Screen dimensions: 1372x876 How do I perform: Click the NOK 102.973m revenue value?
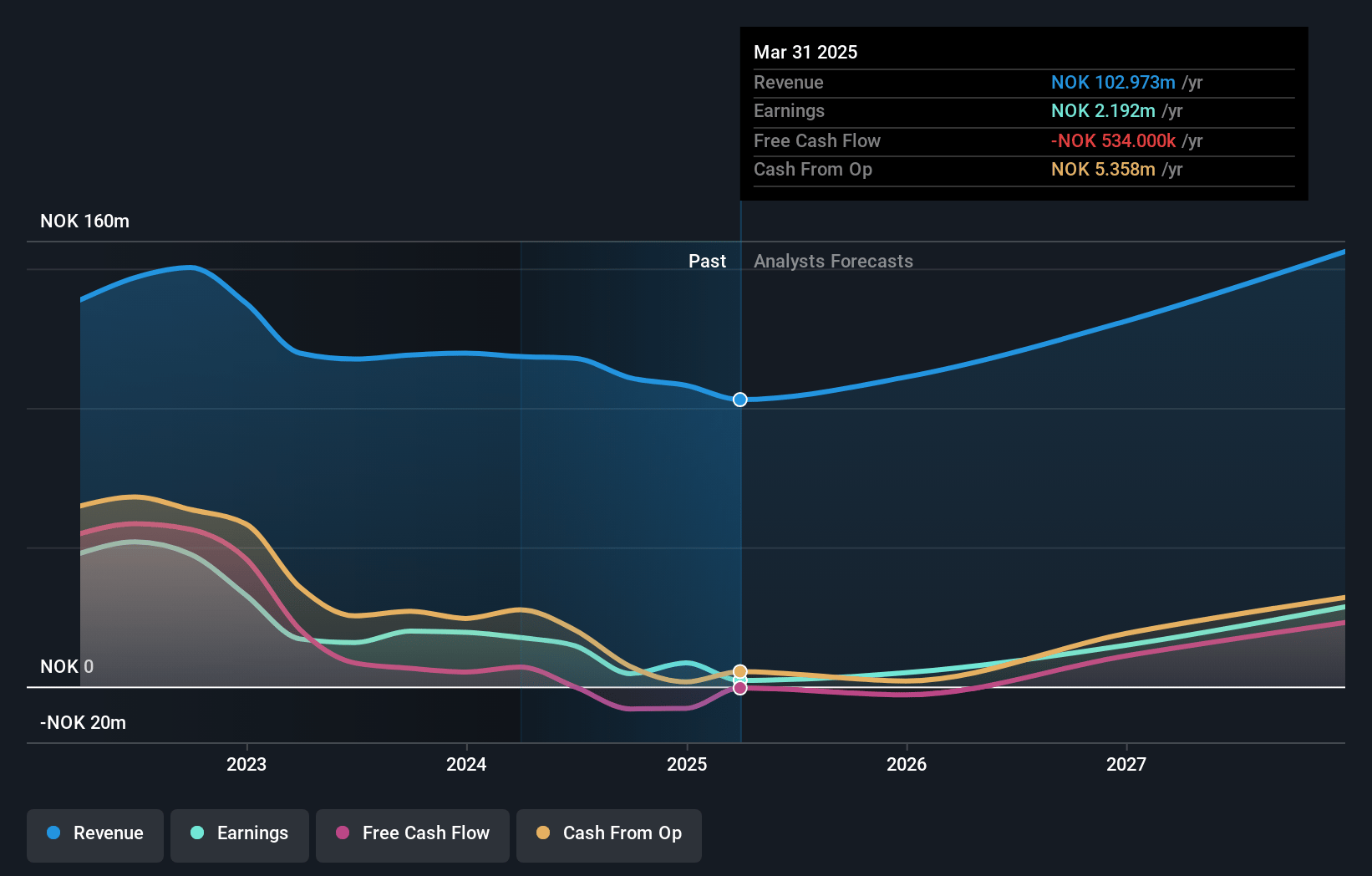coord(1113,83)
